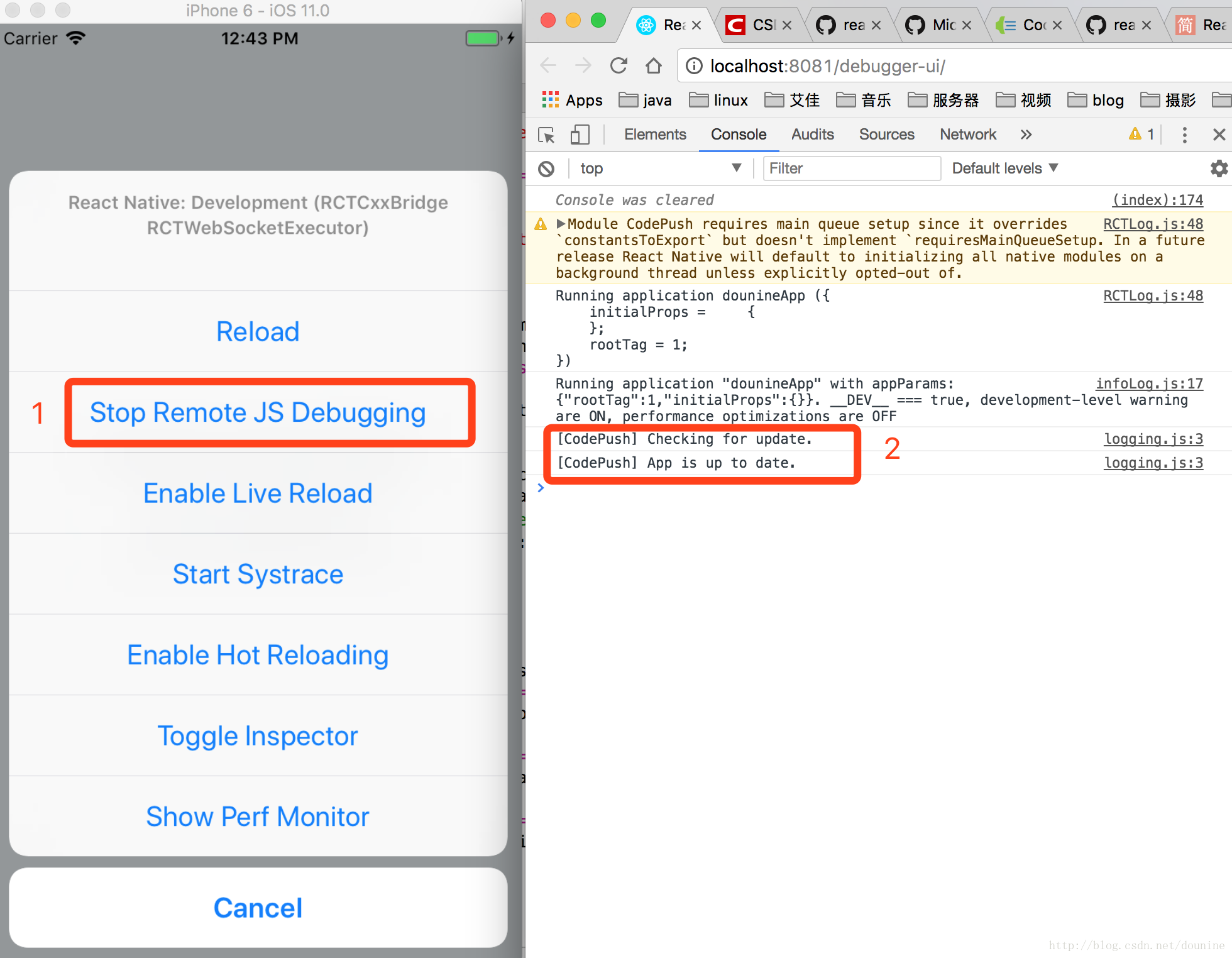Open the Default levels dropdown

(1005, 168)
